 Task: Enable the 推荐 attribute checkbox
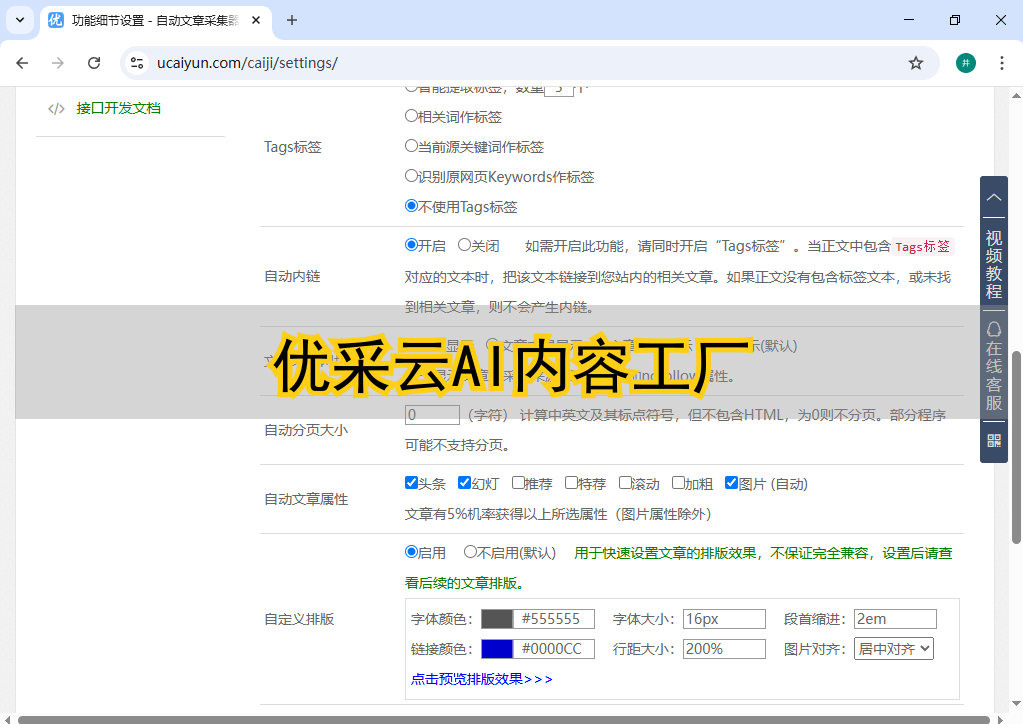click(x=518, y=483)
